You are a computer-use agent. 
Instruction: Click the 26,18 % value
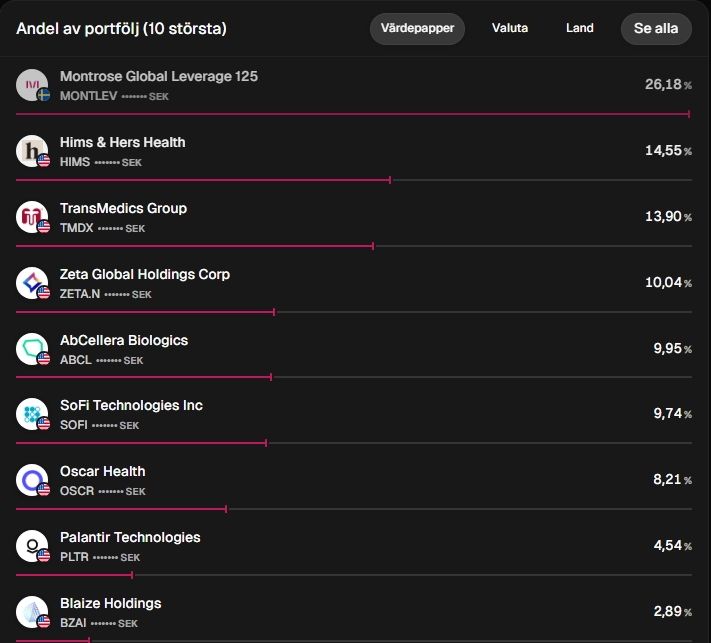(x=668, y=84)
